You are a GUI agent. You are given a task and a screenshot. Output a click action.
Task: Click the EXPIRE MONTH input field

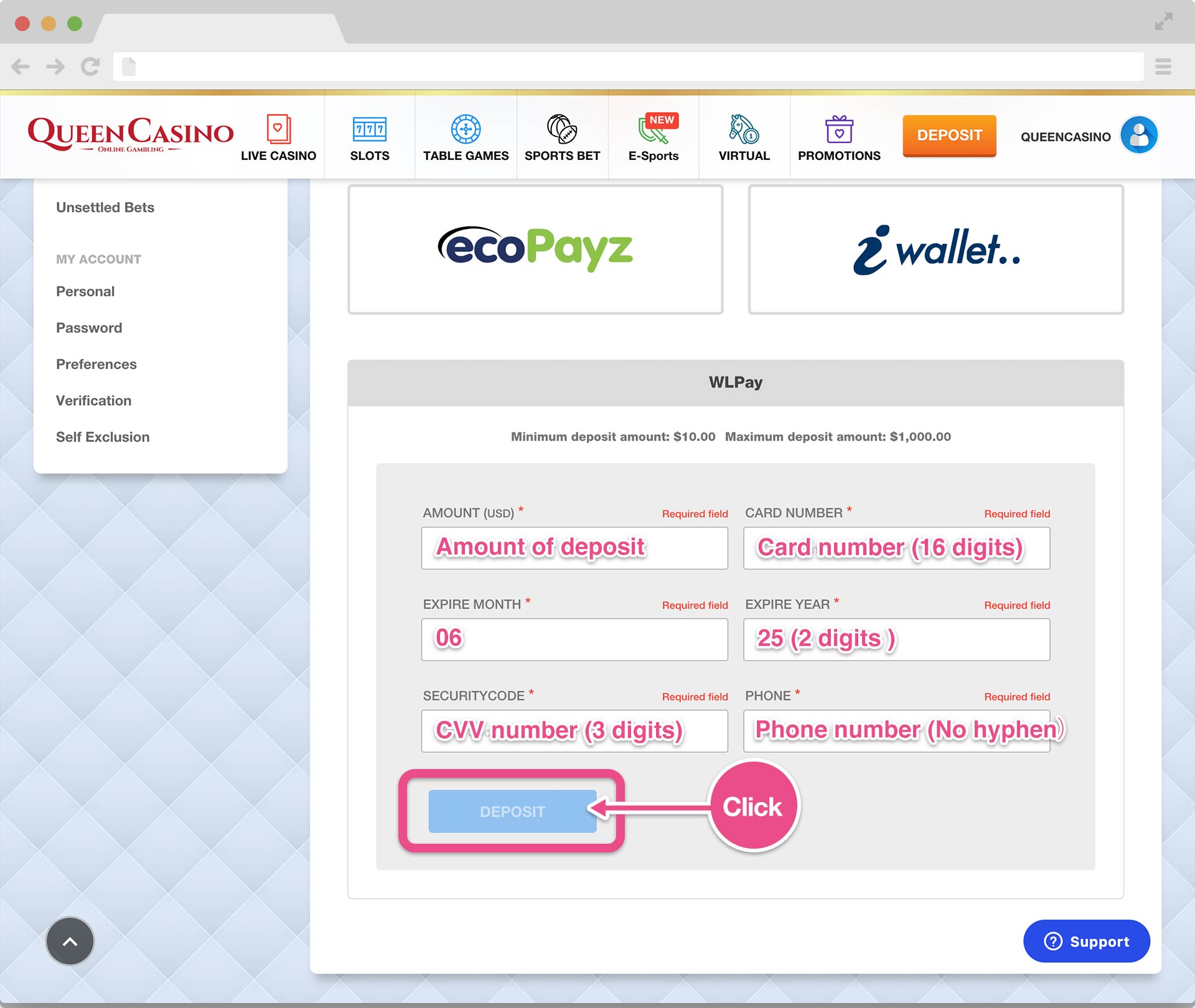(x=574, y=640)
